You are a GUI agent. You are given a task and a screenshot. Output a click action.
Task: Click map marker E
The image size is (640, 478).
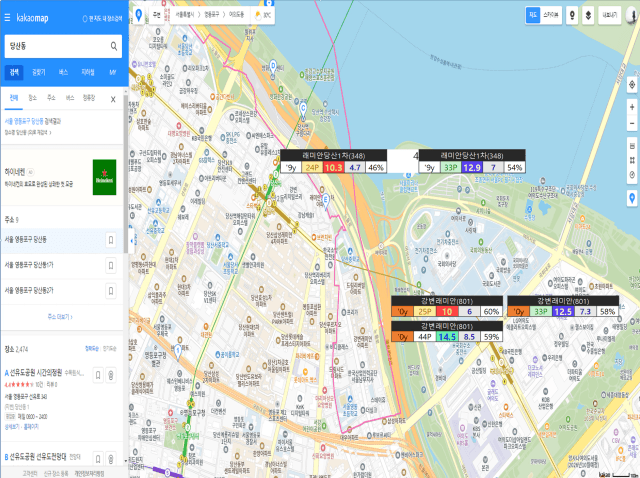326,201
